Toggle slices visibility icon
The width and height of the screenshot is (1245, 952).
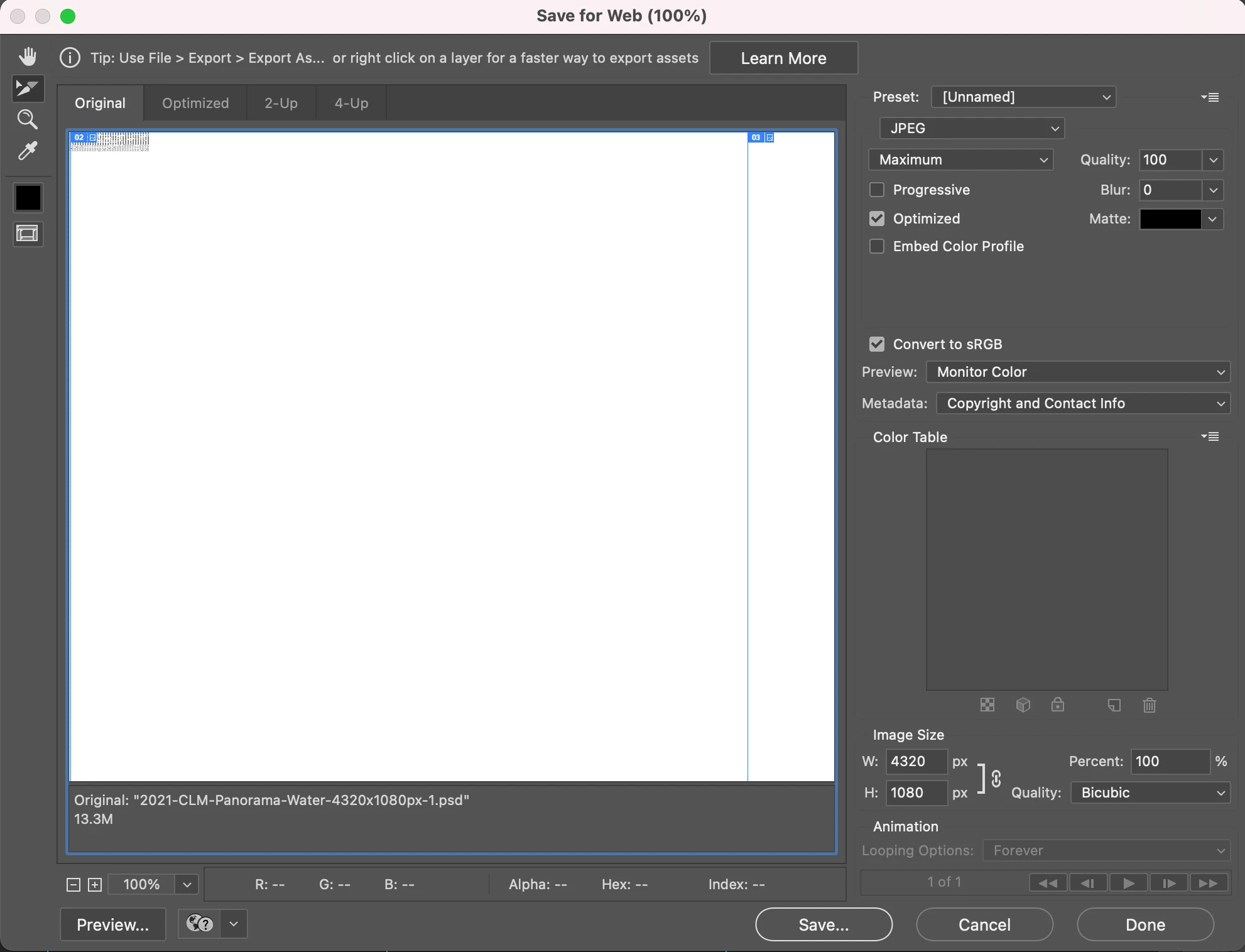tap(28, 234)
